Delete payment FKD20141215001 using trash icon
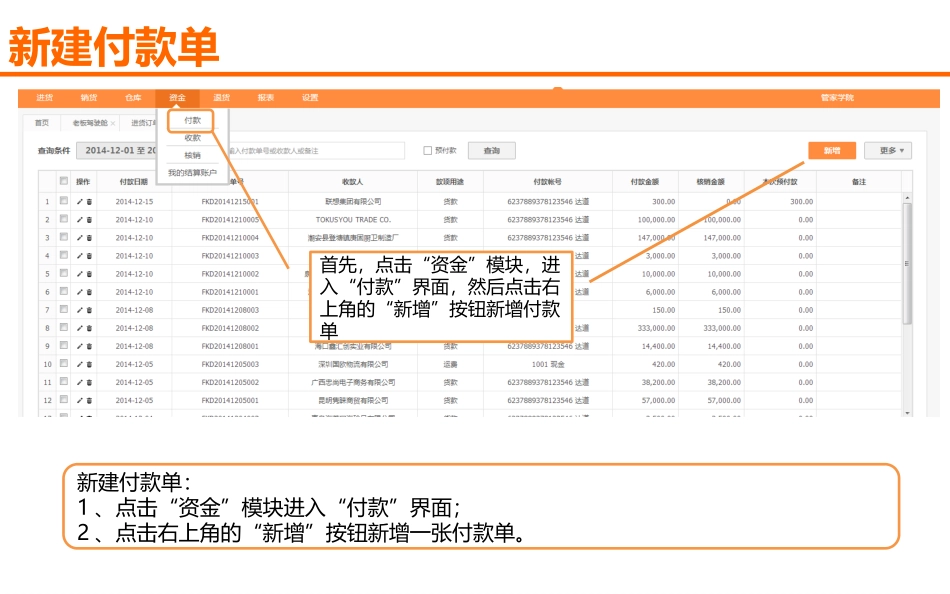 click(89, 202)
